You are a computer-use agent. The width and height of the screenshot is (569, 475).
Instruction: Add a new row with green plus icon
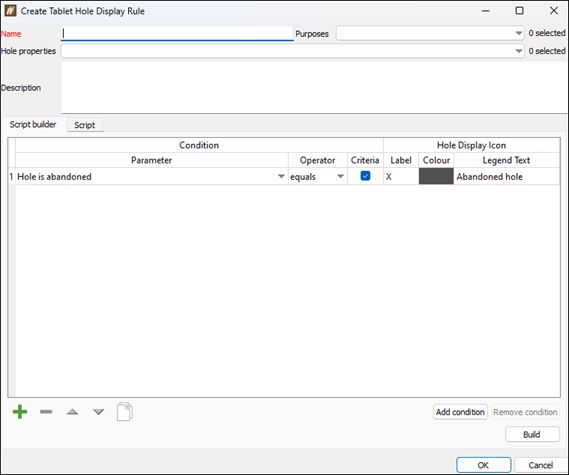(20, 412)
